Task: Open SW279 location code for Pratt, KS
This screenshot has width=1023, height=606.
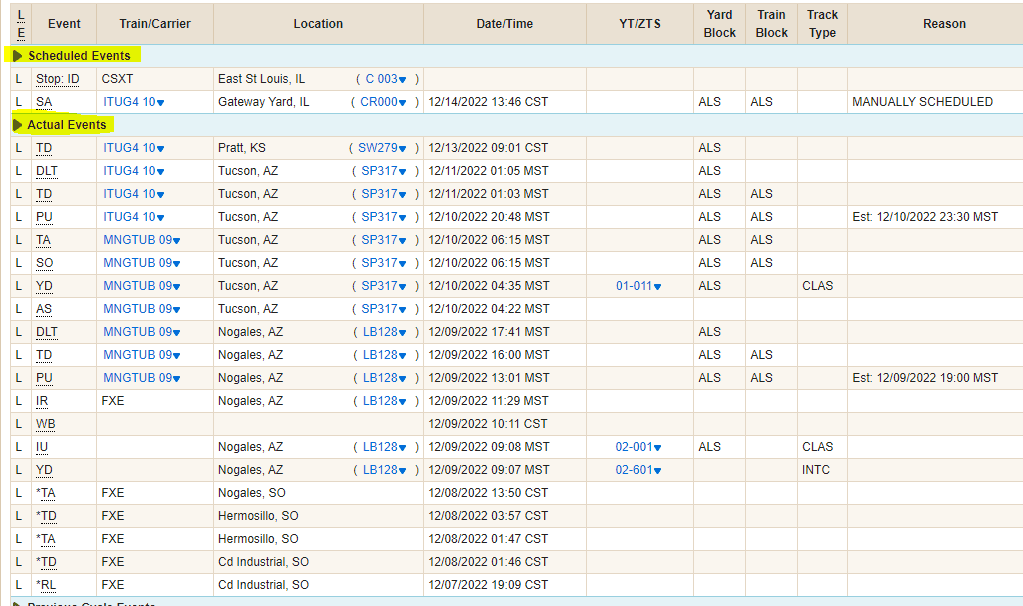Action: tap(382, 148)
